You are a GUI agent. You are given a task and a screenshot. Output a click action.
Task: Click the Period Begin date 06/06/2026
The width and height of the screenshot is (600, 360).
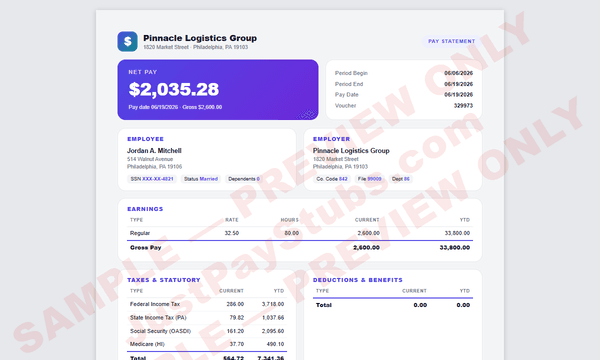pos(458,73)
